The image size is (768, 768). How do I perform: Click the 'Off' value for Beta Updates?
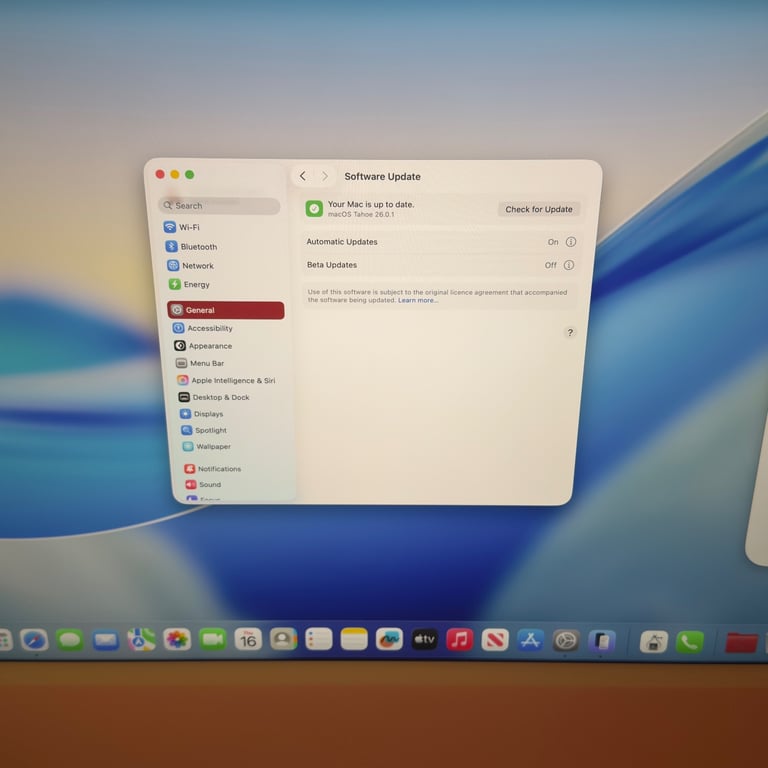click(551, 265)
